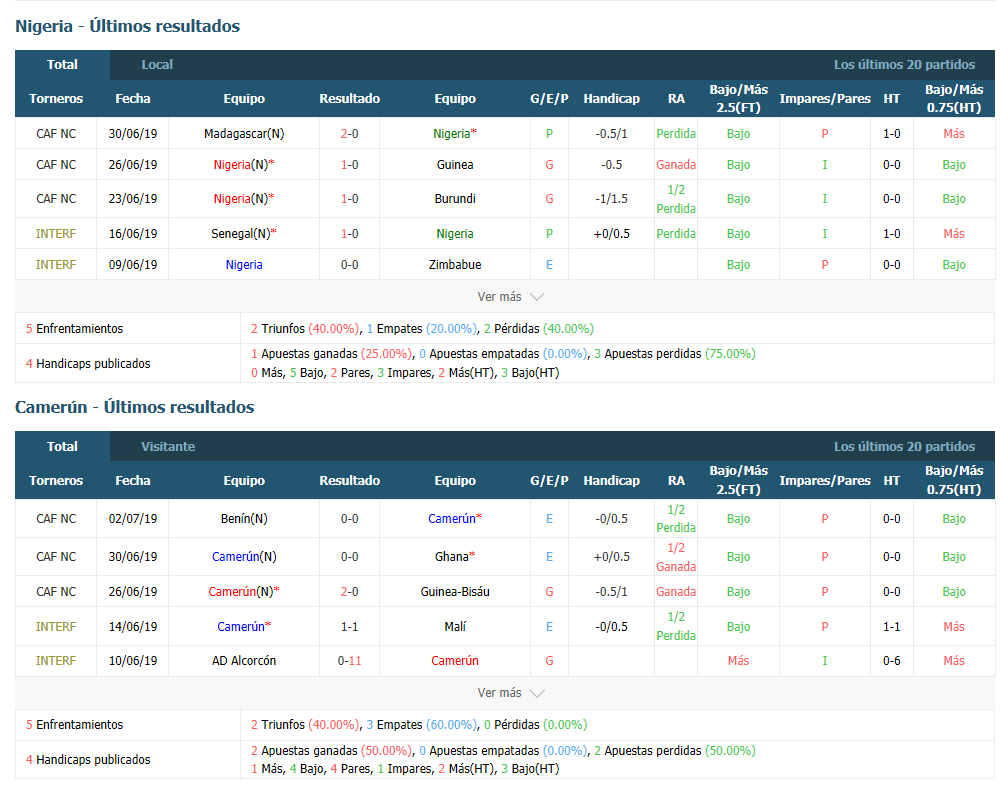Image resolution: width=1001 pixels, height=785 pixels.
Task: Click handicap -1/1.5 in Burundi row
Action: click(x=611, y=198)
